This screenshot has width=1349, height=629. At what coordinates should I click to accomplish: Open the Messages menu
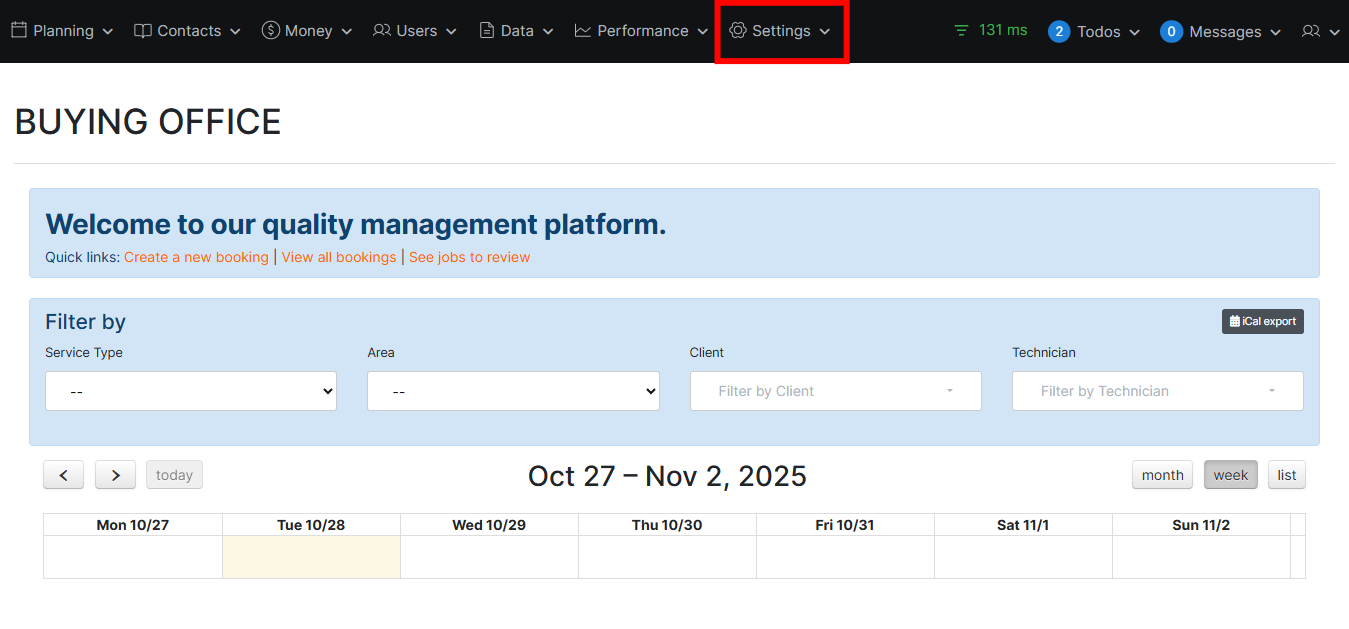click(x=1220, y=32)
